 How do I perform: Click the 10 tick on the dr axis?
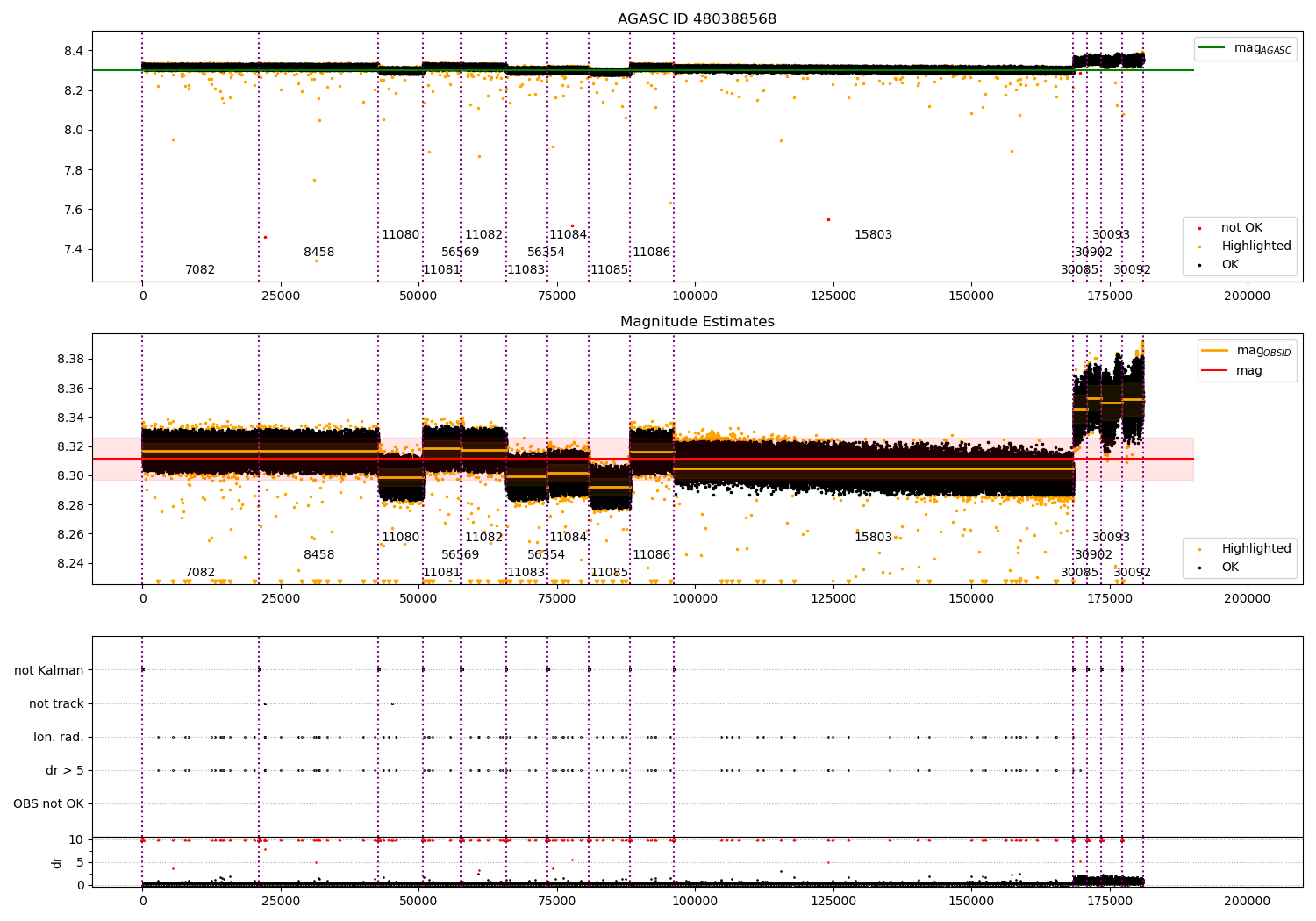(76, 839)
